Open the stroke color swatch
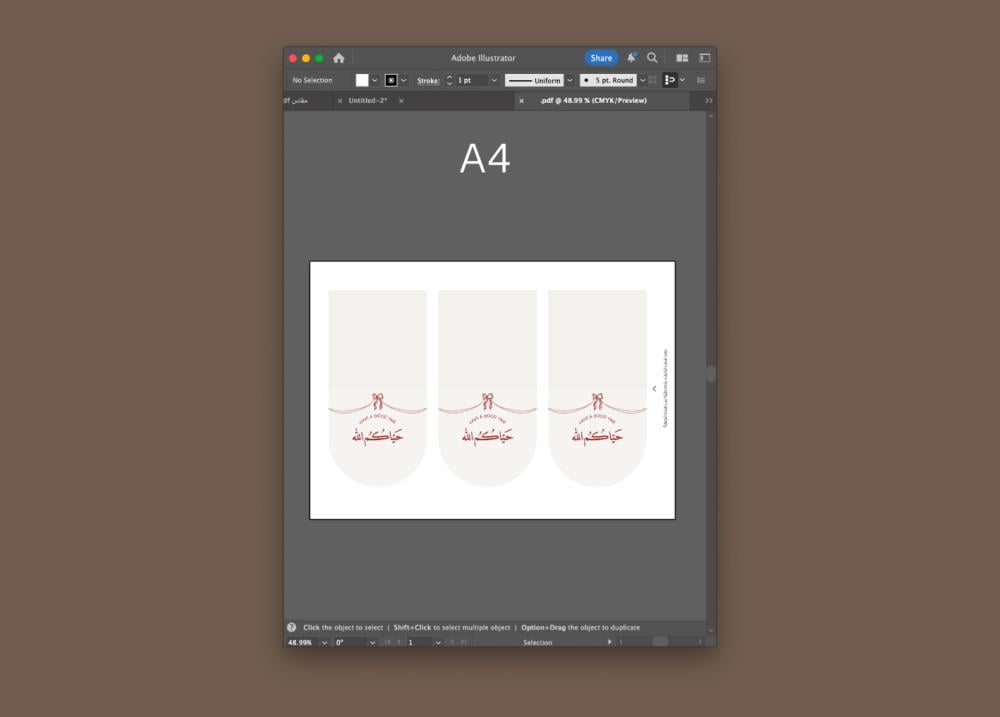1000x717 pixels. point(391,80)
